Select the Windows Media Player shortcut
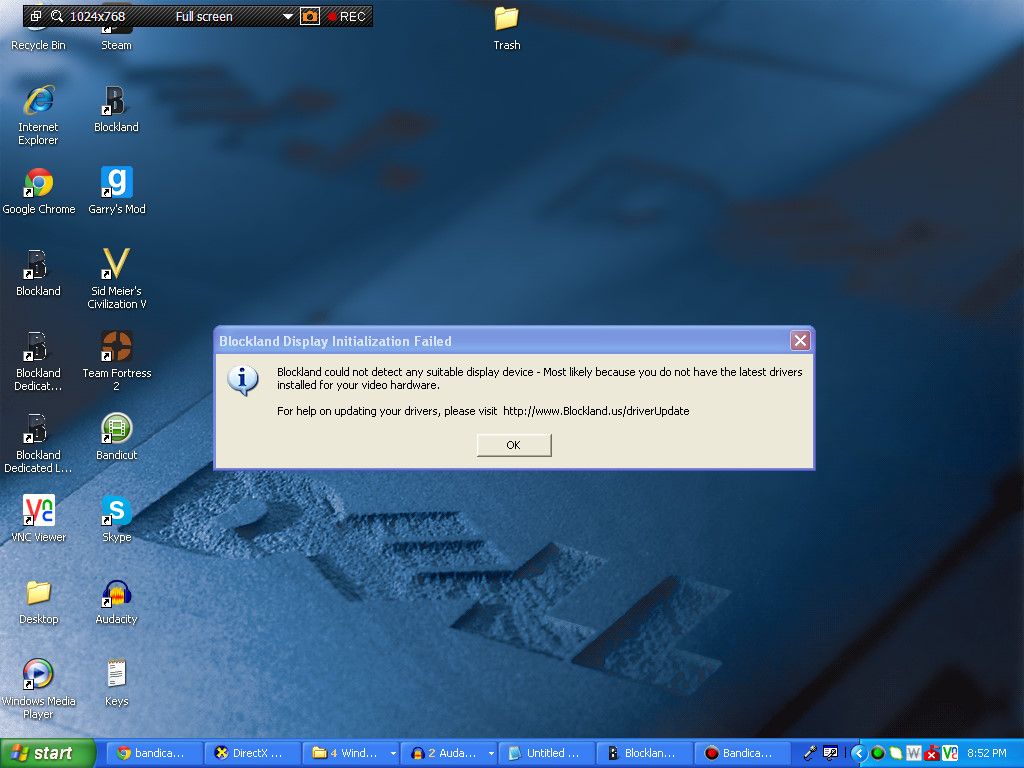 click(x=39, y=689)
